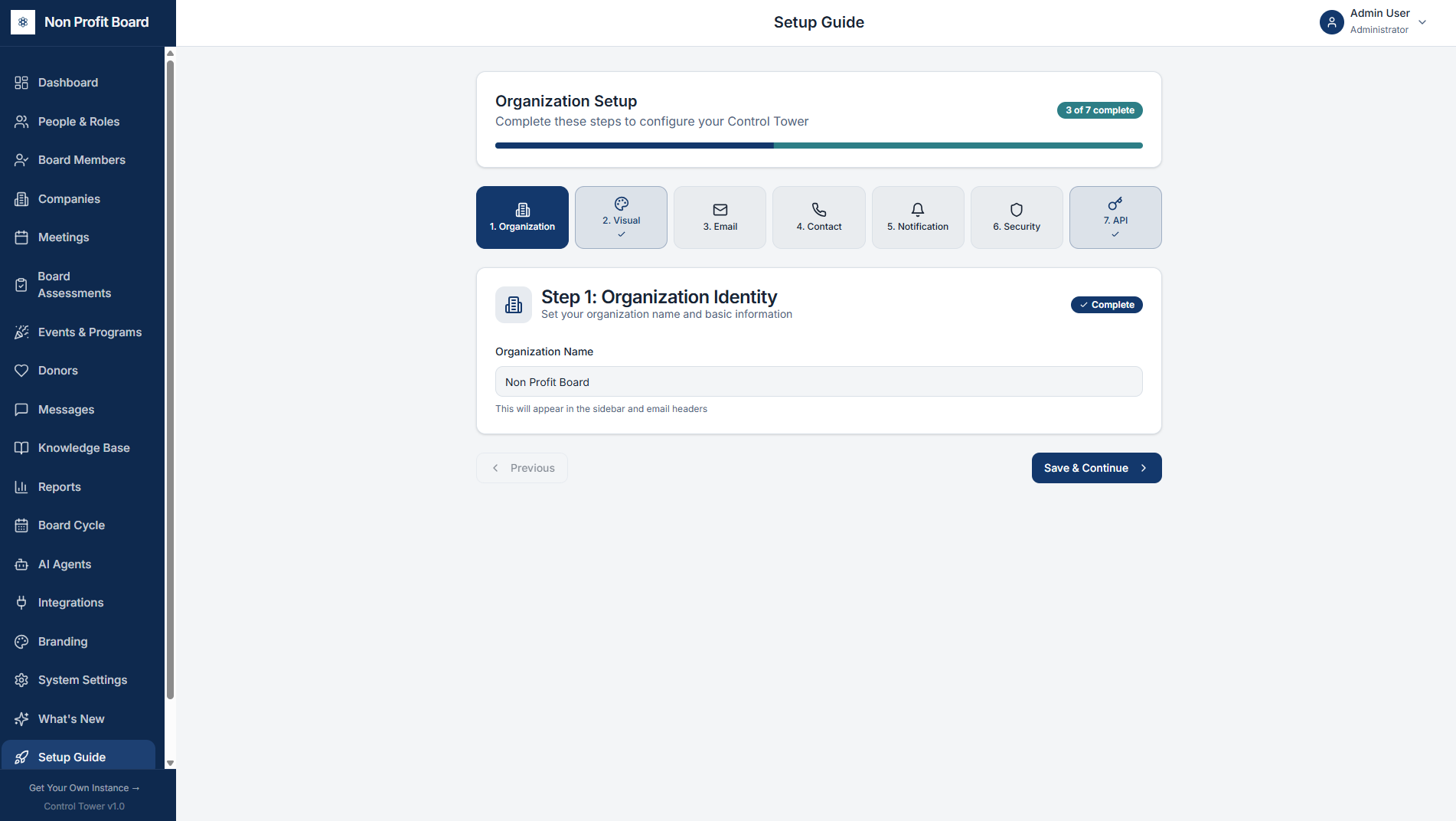
Task: Open the 1. Organization step tab
Action: [x=522, y=218]
